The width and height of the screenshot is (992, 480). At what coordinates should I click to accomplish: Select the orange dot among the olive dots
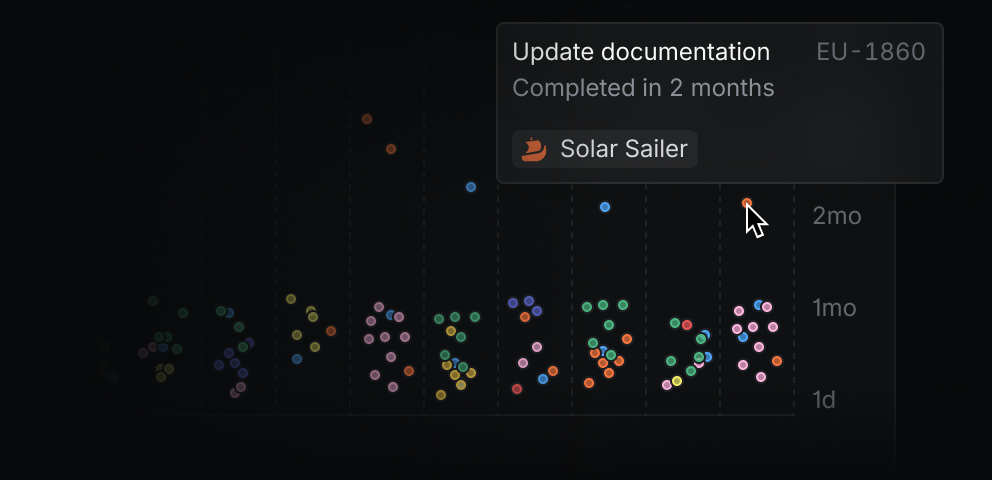[x=331, y=331]
